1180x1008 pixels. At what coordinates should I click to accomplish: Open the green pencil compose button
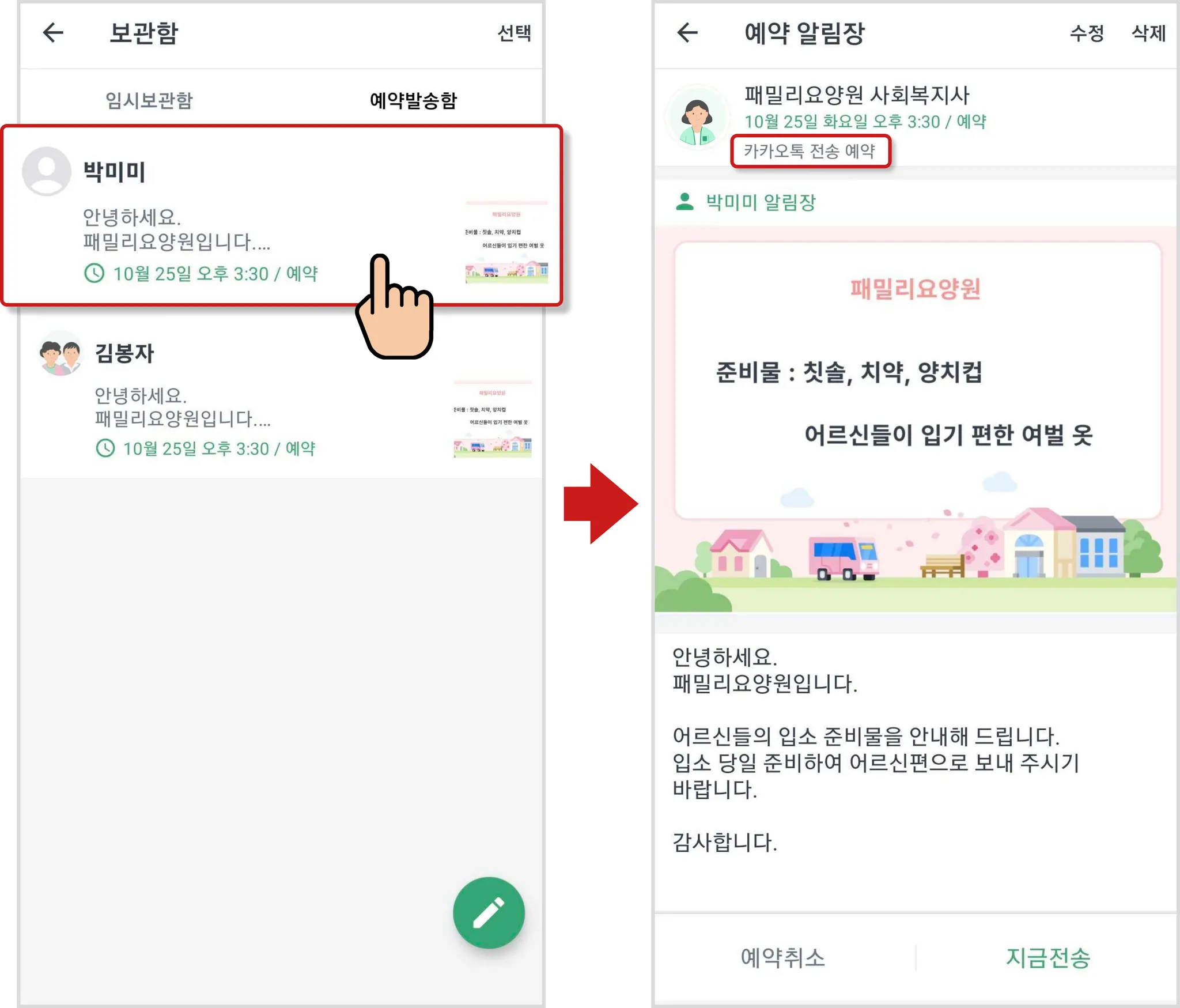click(x=489, y=913)
